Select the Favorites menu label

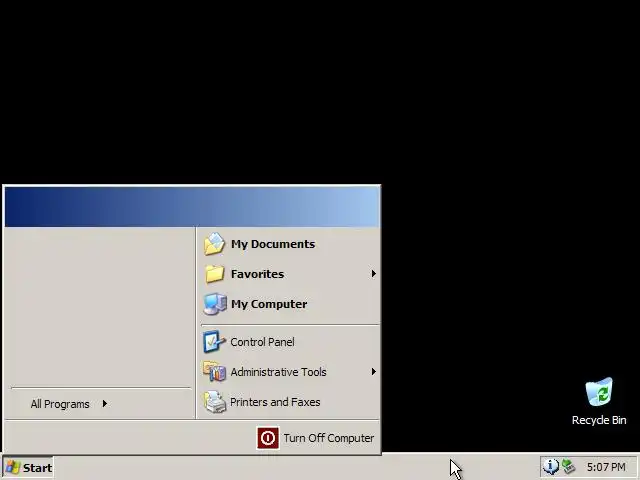pos(258,274)
